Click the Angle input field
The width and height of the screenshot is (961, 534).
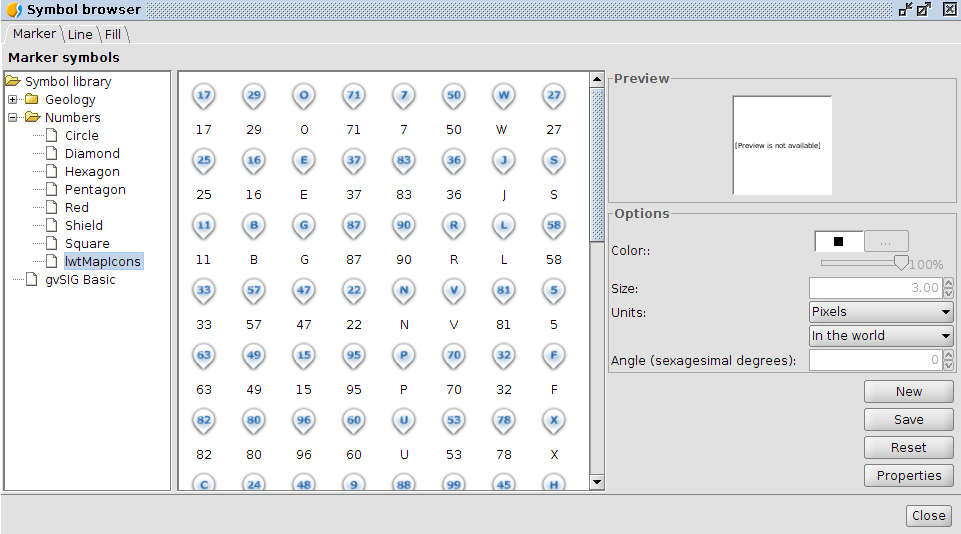(x=874, y=360)
